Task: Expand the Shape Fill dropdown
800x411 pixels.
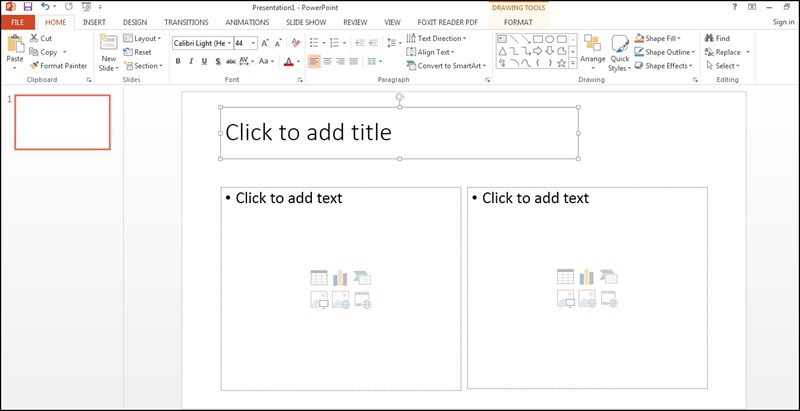Action: pos(679,38)
